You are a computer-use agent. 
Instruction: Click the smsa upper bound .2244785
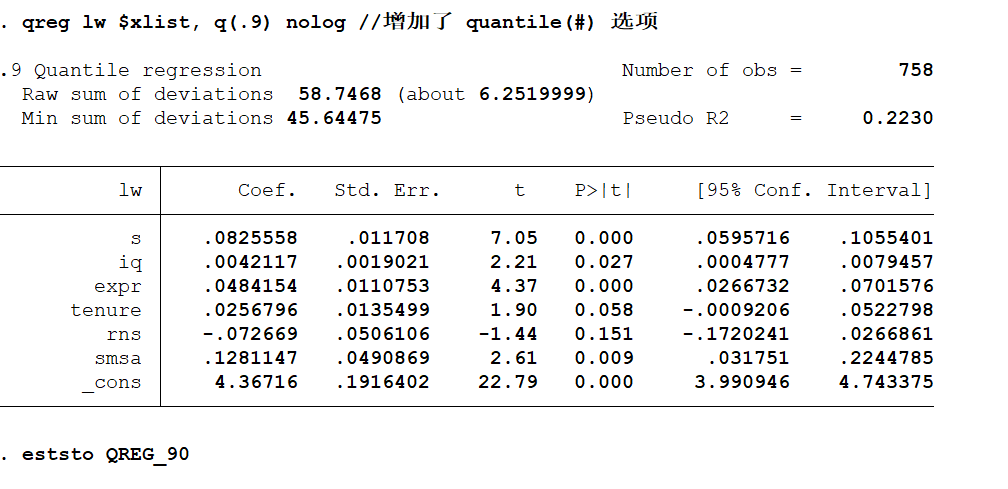(x=886, y=358)
